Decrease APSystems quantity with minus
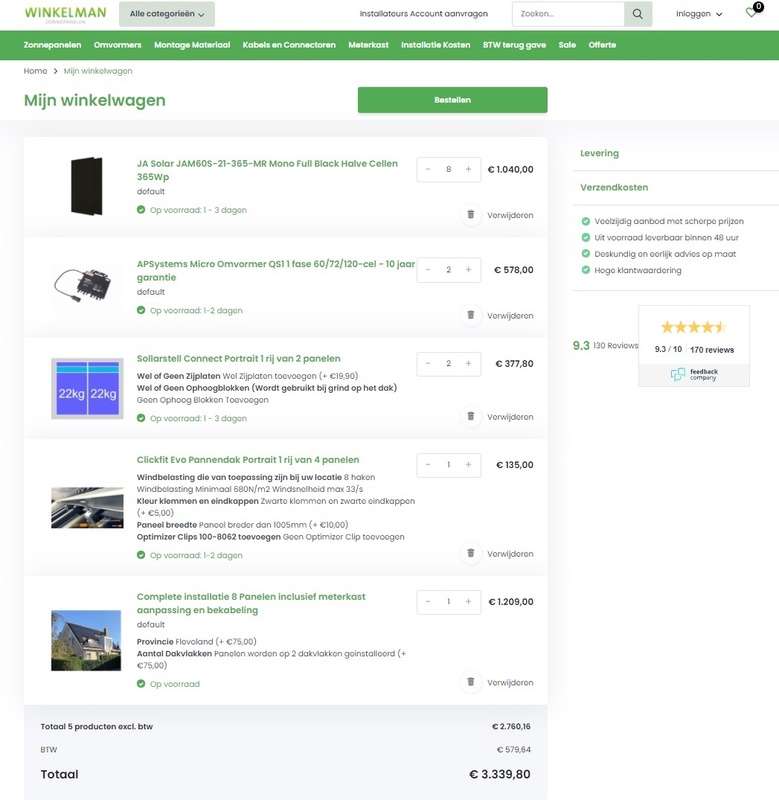The height and width of the screenshot is (800, 779). pos(428,270)
